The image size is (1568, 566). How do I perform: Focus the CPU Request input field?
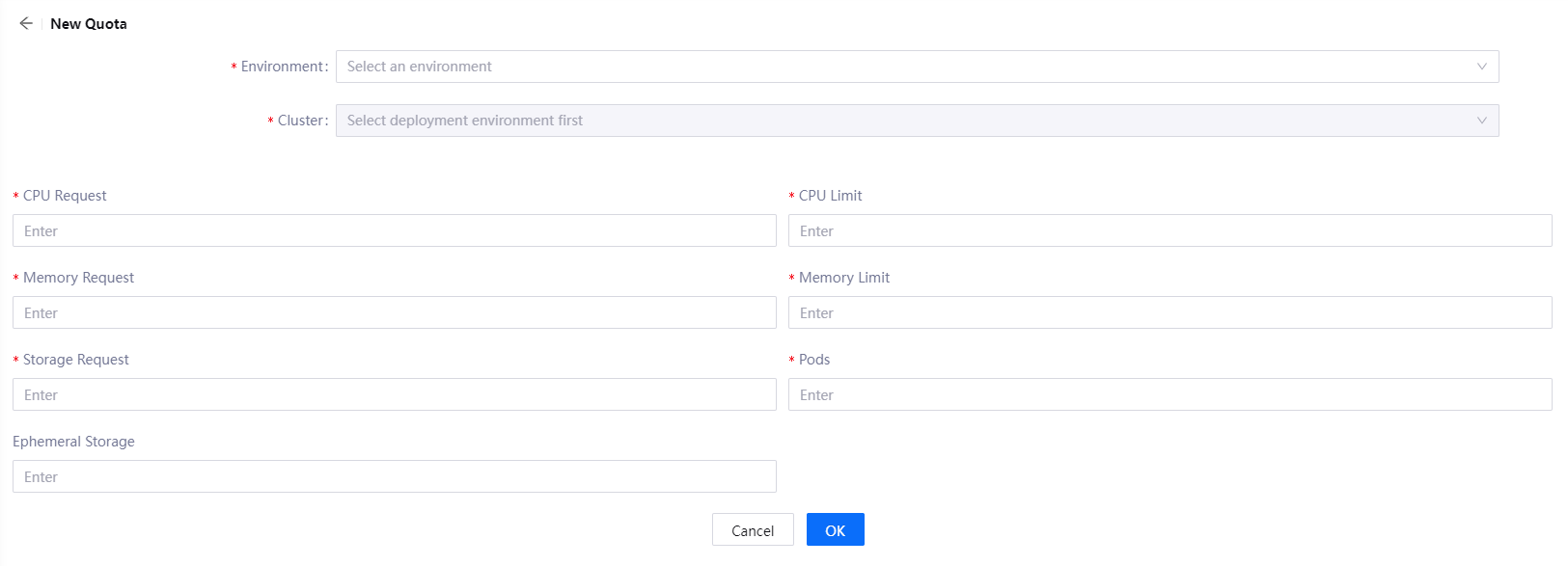pos(394,231)
